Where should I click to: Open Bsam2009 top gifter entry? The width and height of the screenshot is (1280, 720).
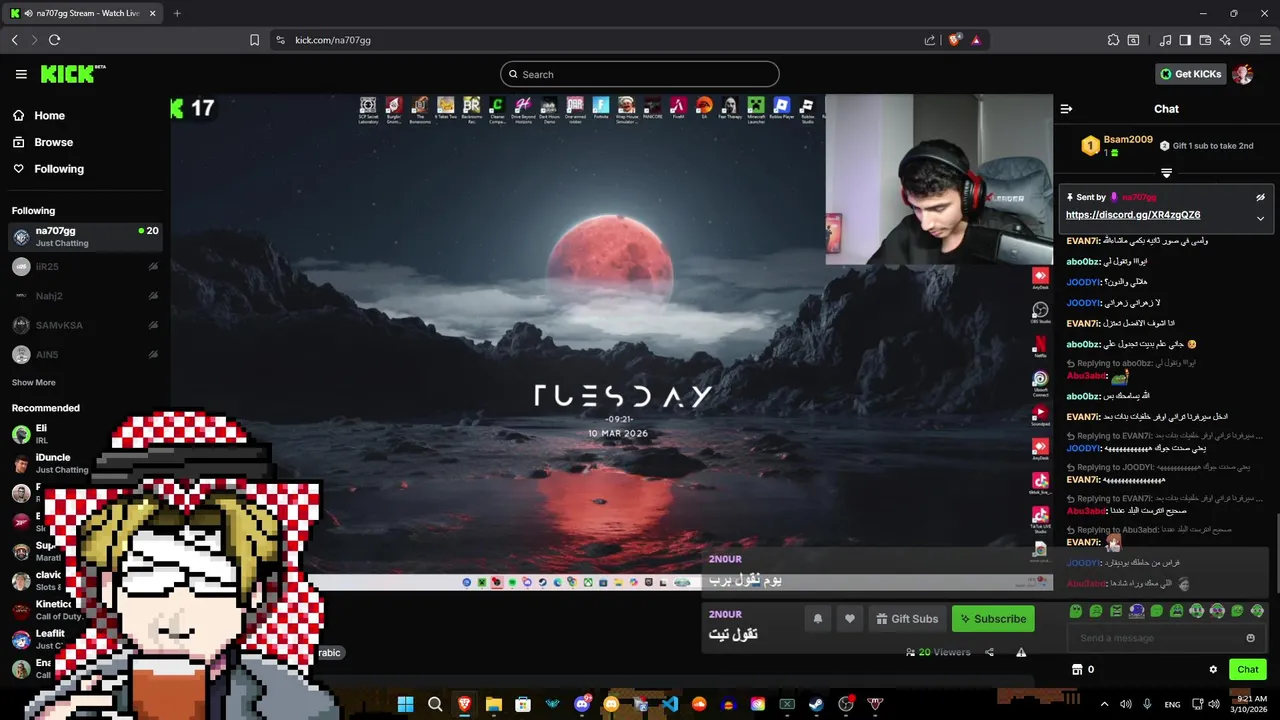tap(1116, 146)
